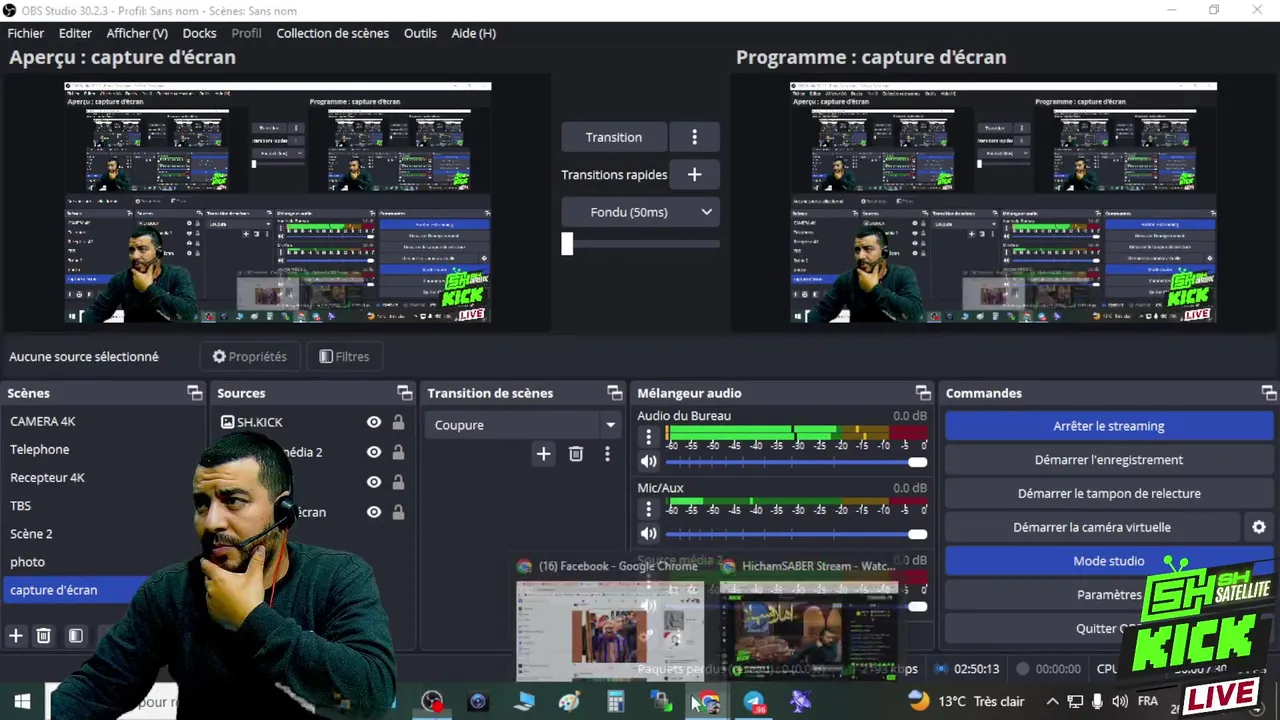This screenshot has width=1280, height=720.
Task: Open the Transition button's three-dot menu
Action: tap(694, 137)
